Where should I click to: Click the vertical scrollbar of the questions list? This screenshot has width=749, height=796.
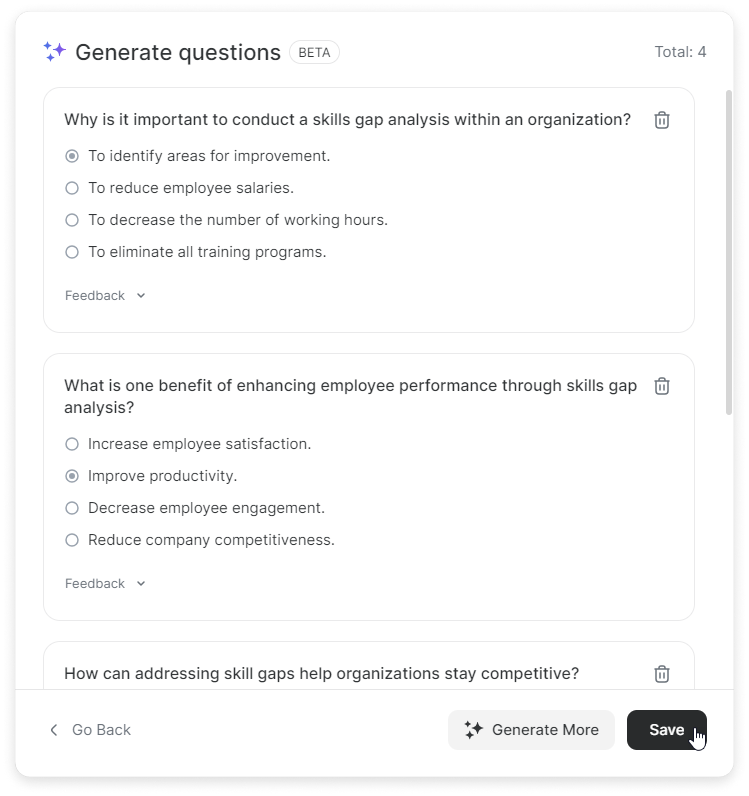pyautogui.click(x=729, y=250)
